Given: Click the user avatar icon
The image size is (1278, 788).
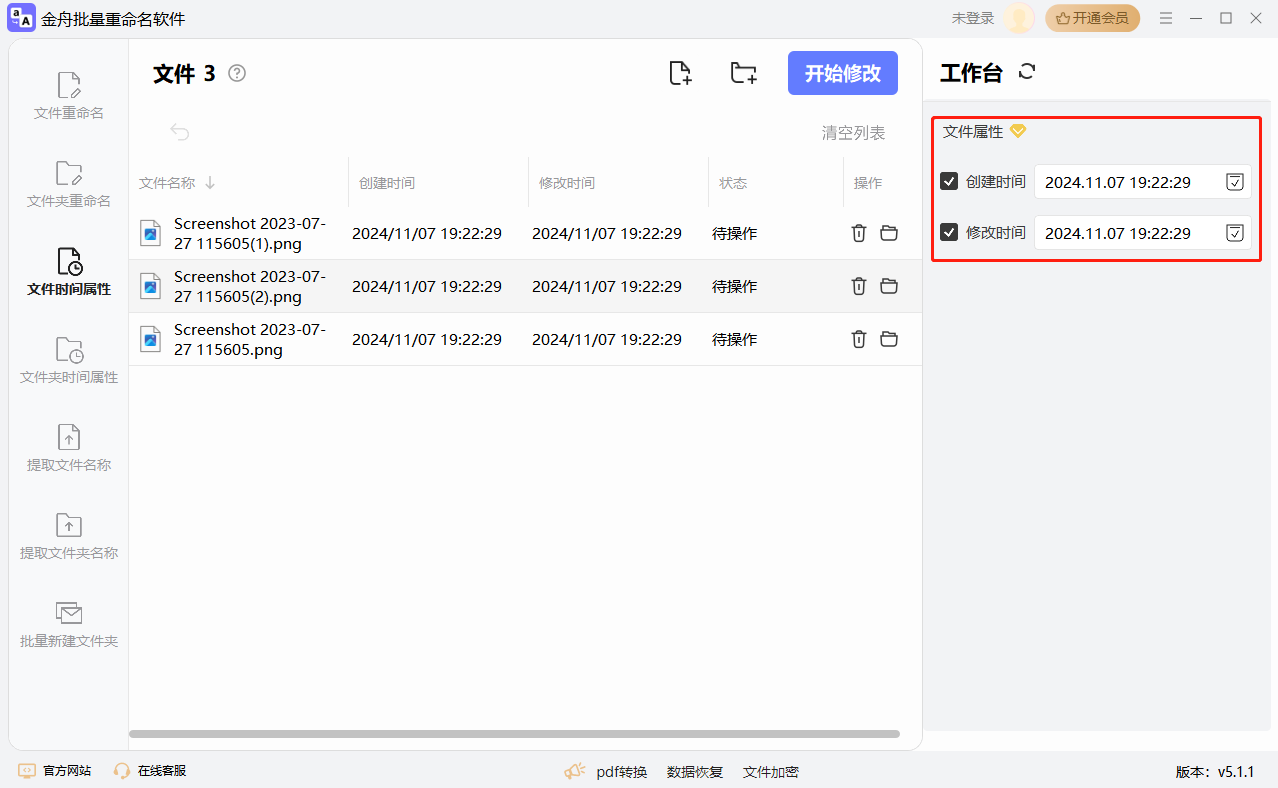Looking at the screenshot, I should point(1020,18).
